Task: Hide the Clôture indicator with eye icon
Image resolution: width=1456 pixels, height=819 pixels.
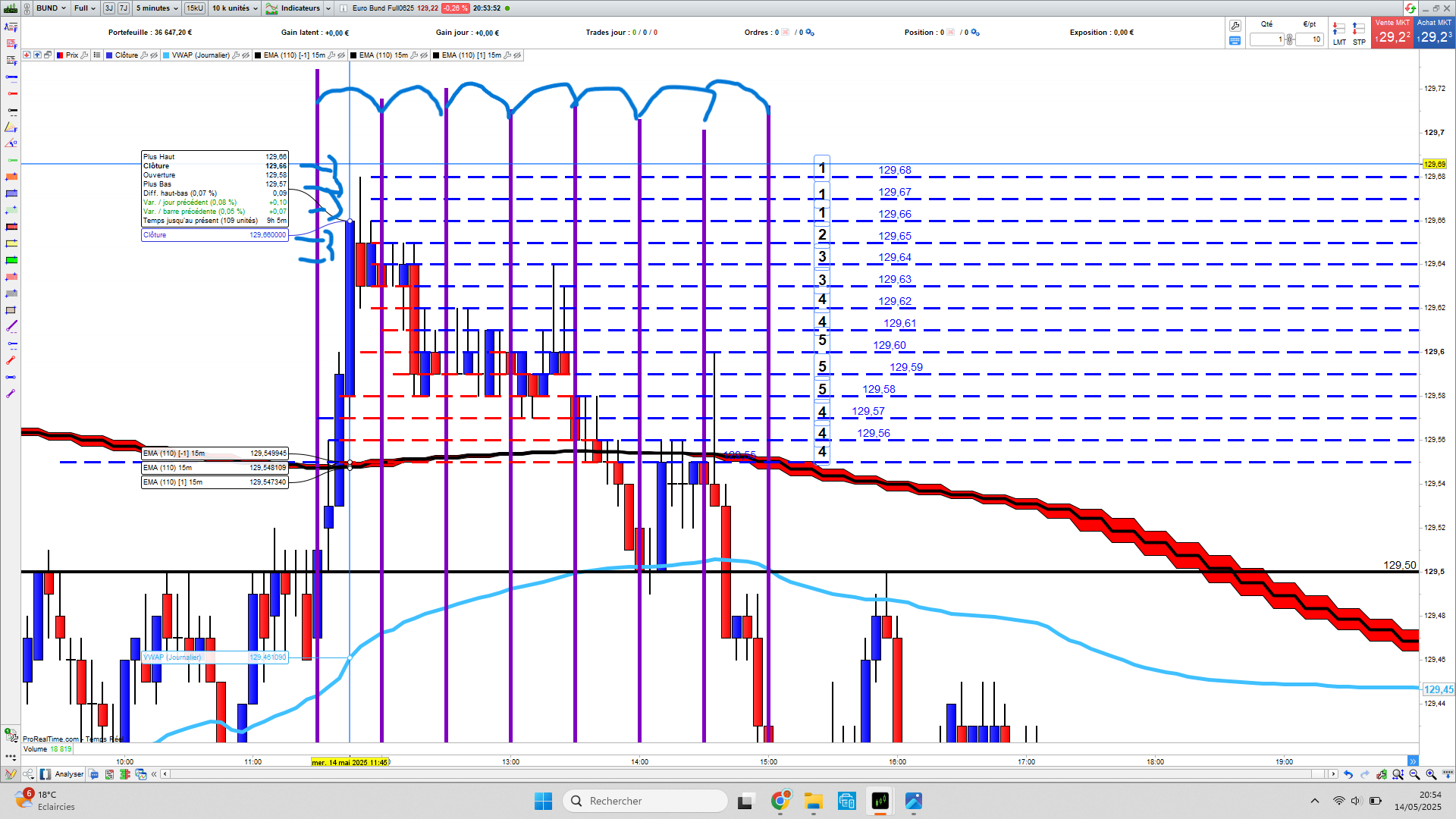Action: click(x=154, y=55)
